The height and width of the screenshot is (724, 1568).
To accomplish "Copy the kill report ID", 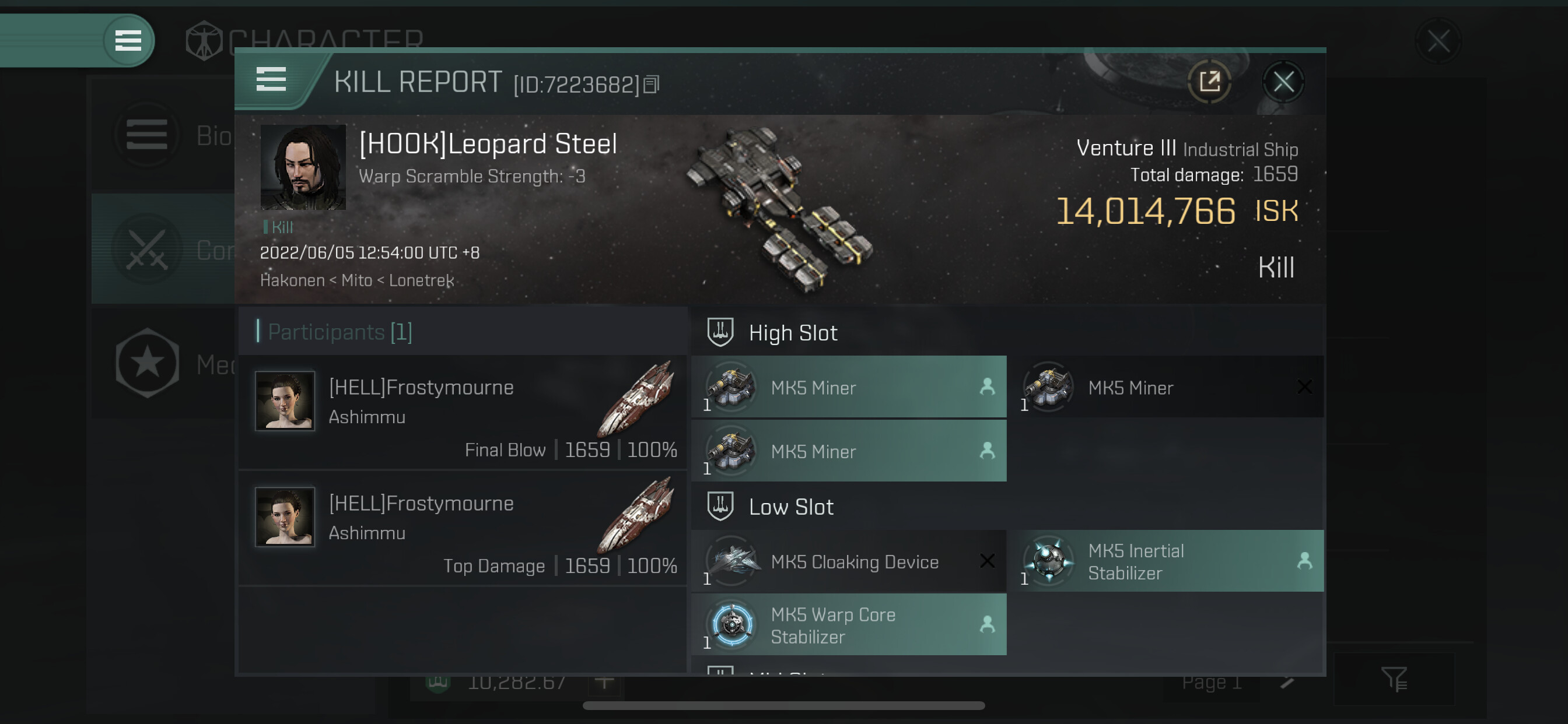I will (x=650, y=85).
